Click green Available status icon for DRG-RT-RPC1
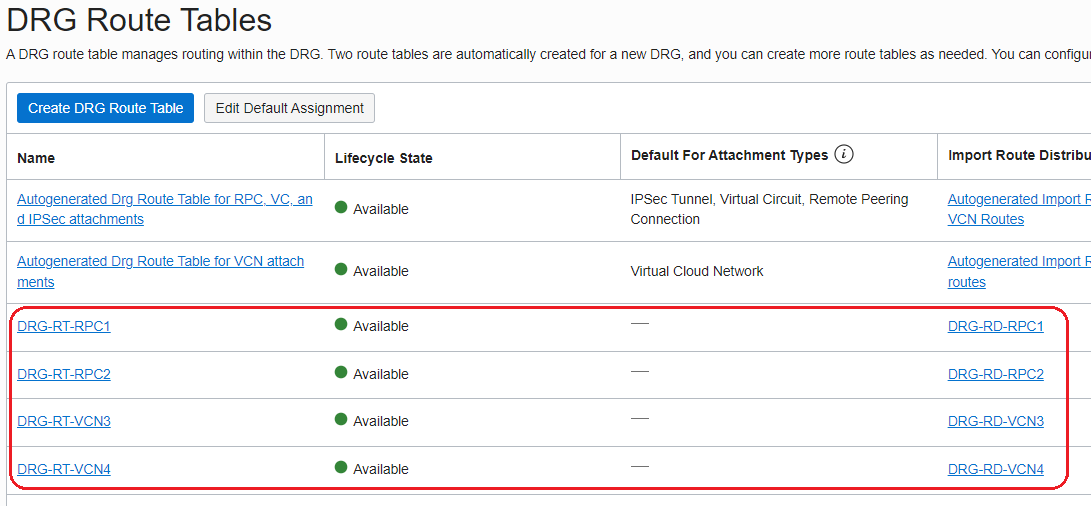This screenshot has height=506, width=1091. coord(341,325)
